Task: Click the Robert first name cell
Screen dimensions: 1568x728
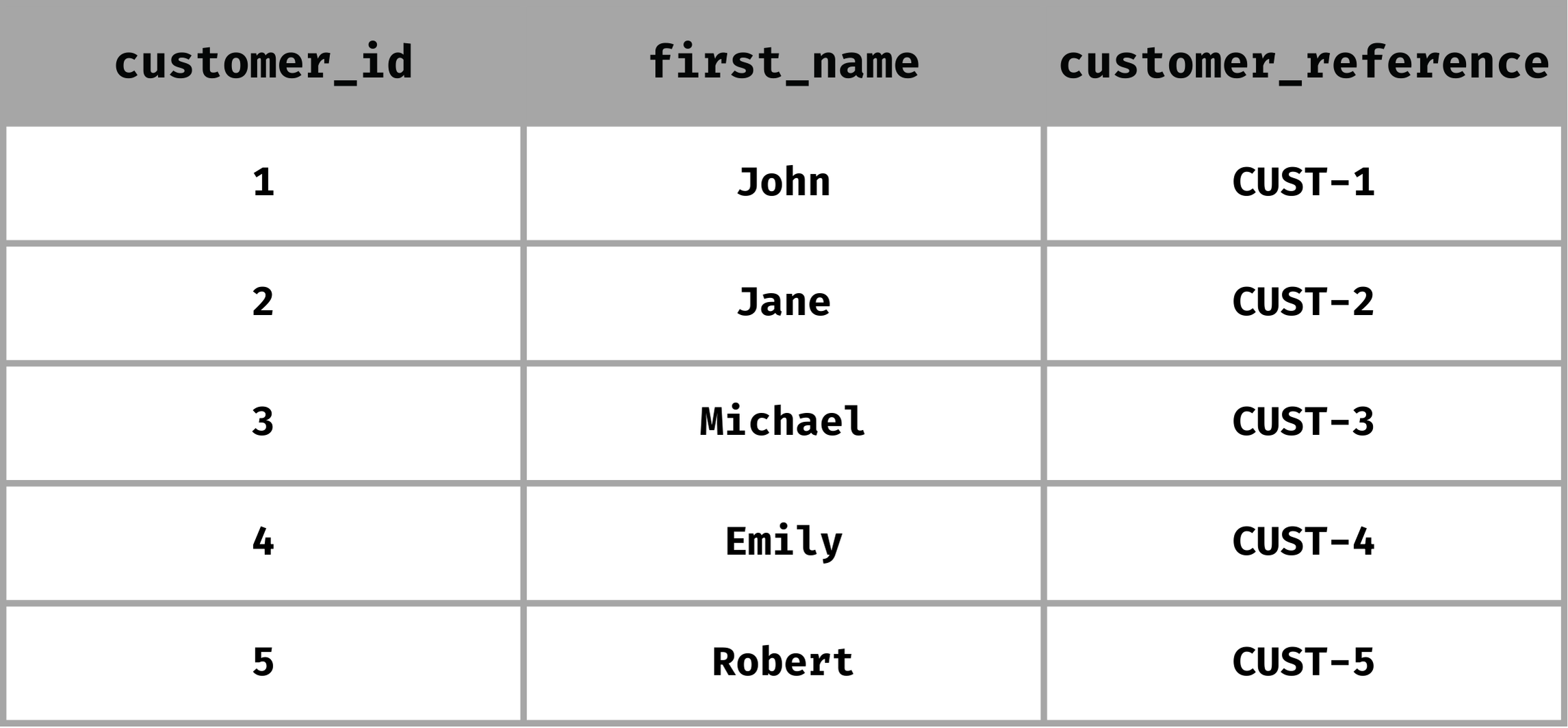Action: click(783, 662)
